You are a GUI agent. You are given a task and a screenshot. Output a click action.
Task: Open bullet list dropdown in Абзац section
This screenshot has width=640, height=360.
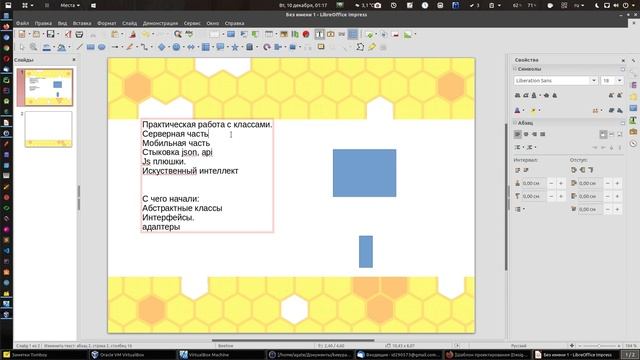click(x=524, y=147)
